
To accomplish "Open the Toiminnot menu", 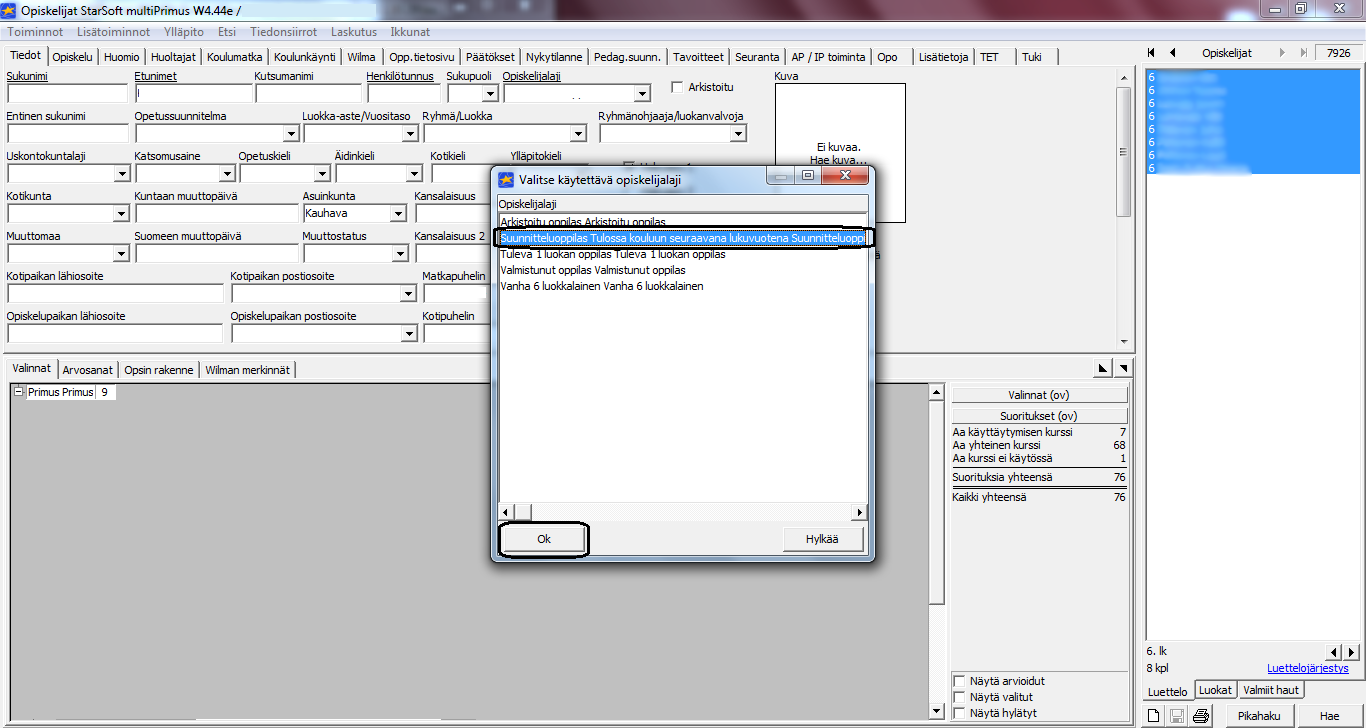I will point(36,31).
